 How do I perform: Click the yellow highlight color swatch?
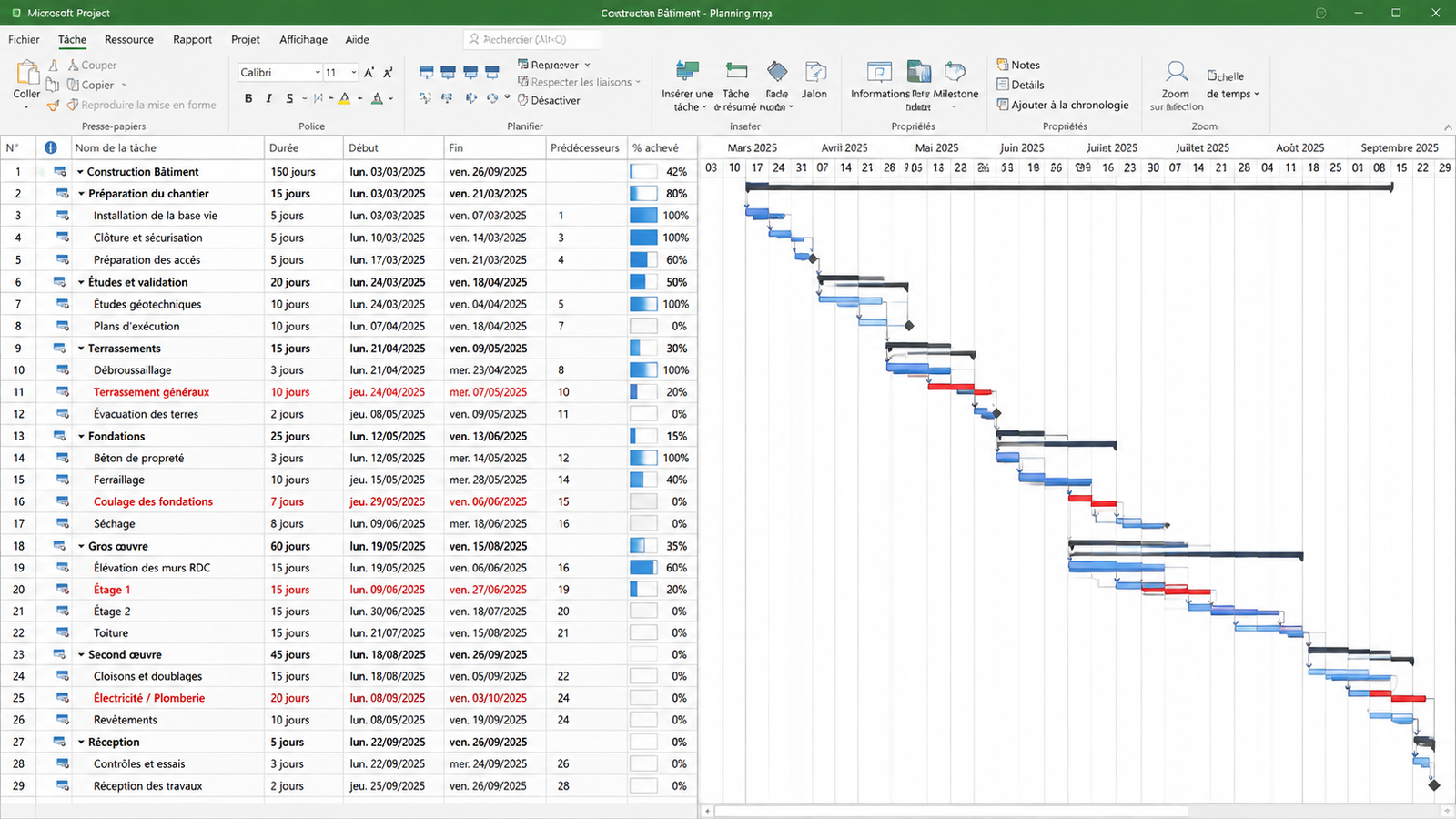344,98
